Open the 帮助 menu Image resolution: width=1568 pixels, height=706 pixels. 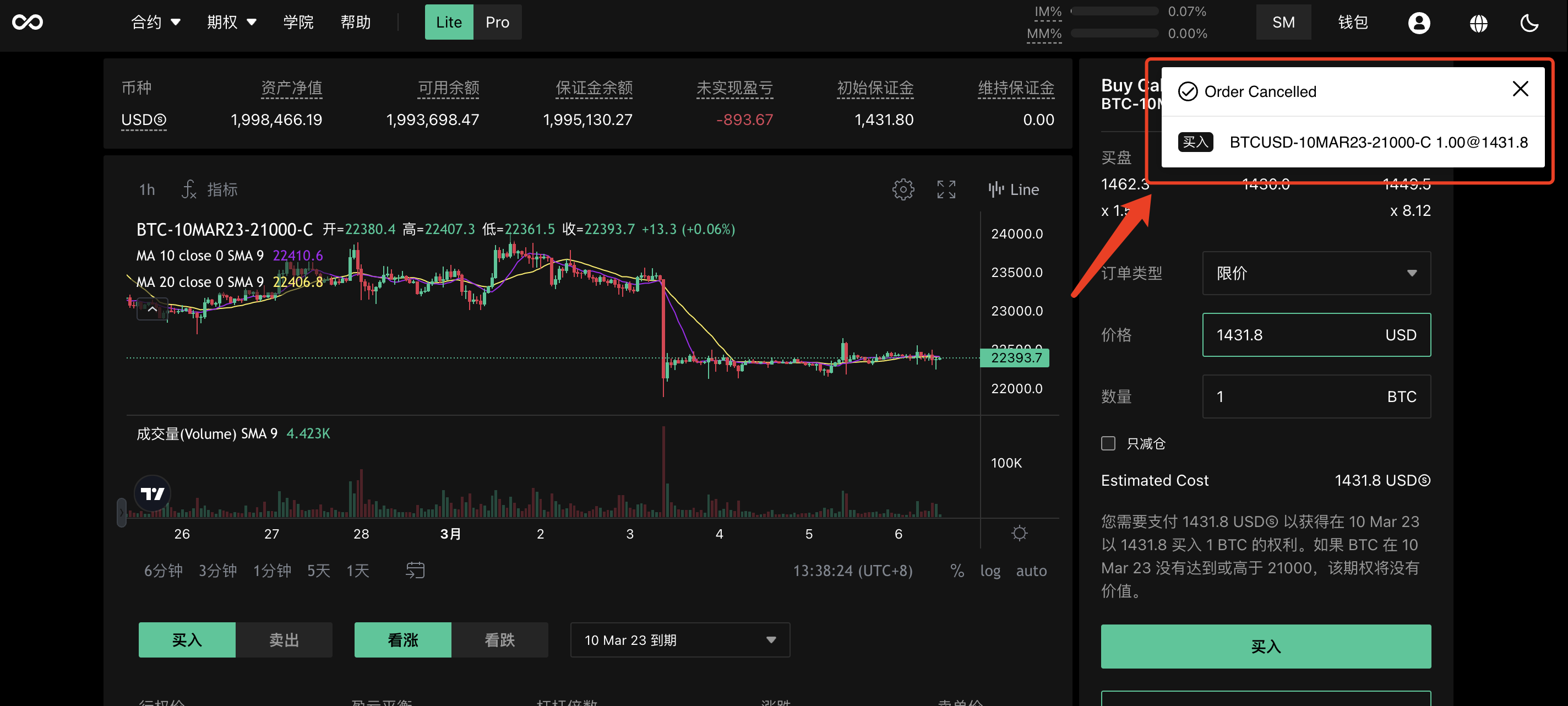[x=356, y=23]
